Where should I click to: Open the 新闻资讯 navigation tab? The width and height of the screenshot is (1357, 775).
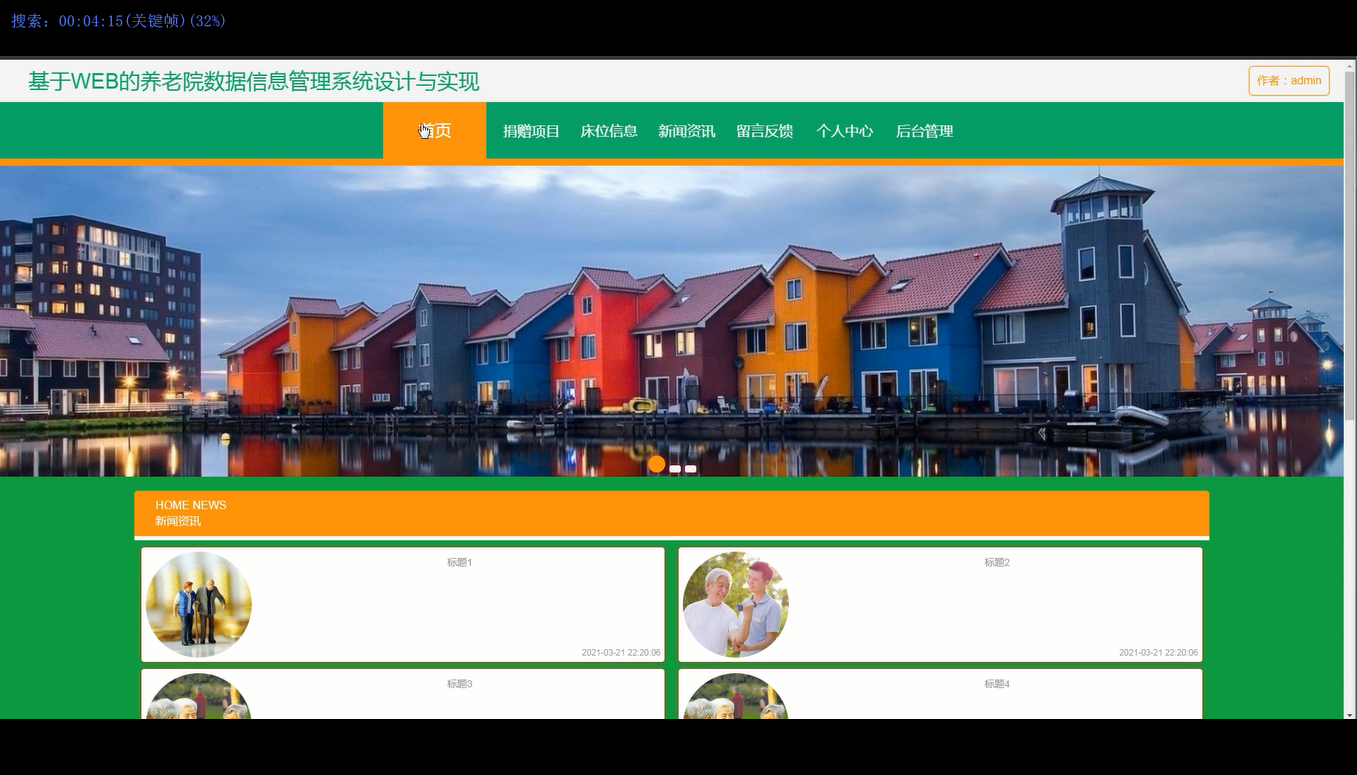[x=687, y=130]
